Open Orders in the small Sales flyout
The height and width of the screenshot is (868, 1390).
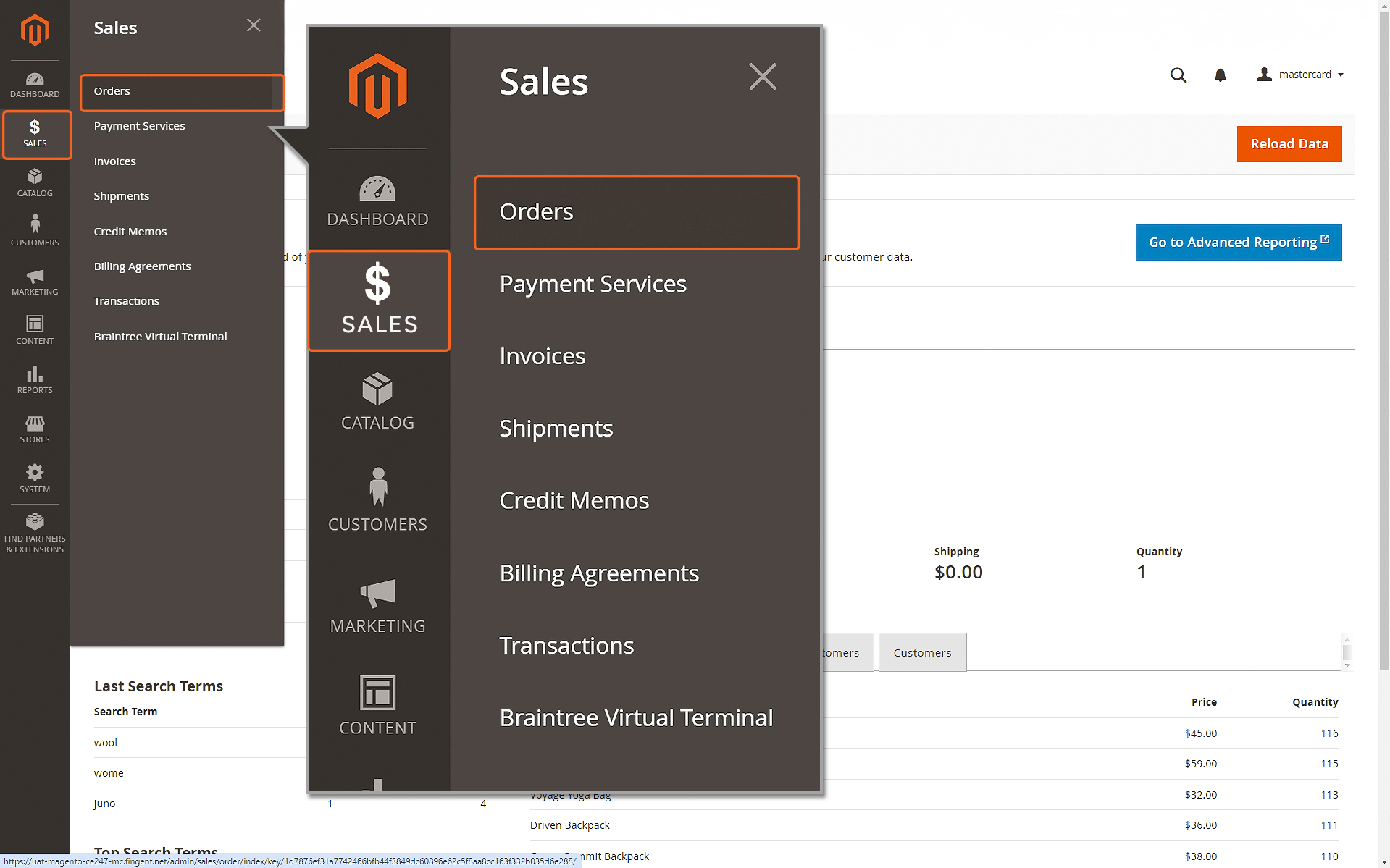[182, 92]
